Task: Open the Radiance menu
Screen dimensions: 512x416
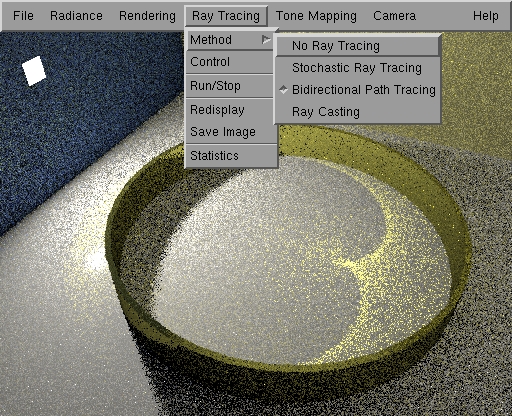Action: [76, 16]
